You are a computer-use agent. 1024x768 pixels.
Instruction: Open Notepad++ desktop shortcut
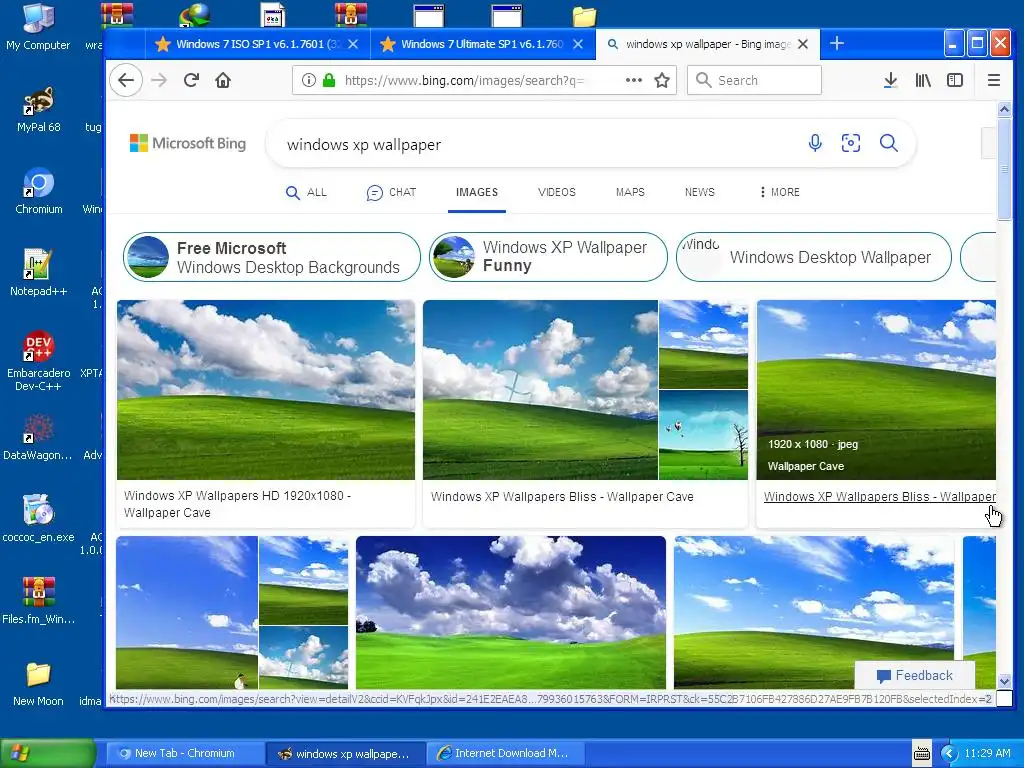[x=39, y=273]
